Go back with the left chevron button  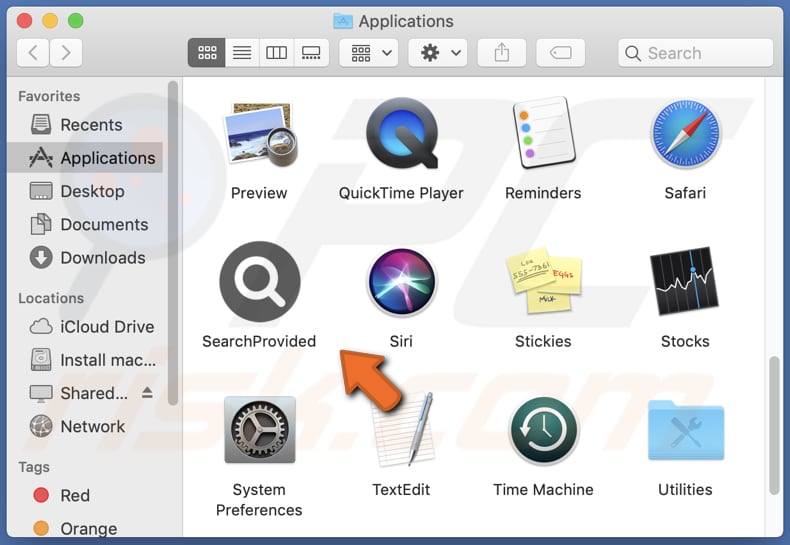coord(33,52)
